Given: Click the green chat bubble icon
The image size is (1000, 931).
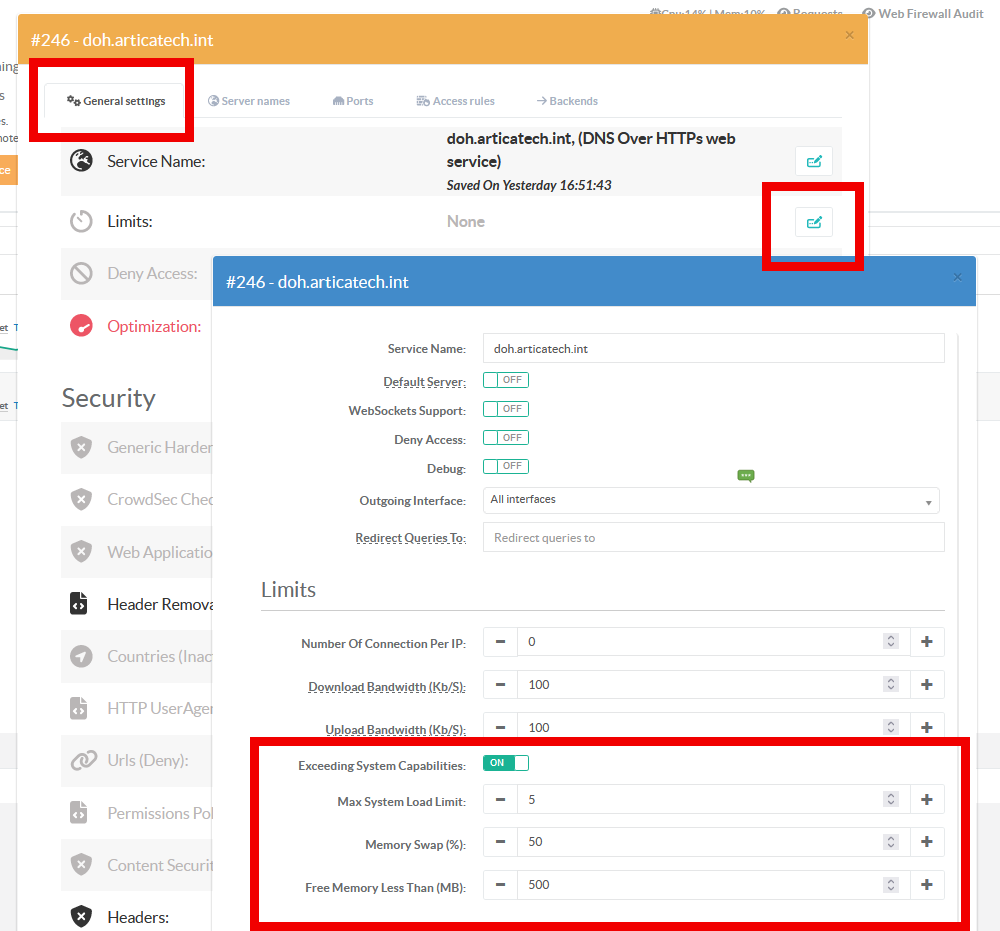Looking at the screenshot, I should click(745, 476).
